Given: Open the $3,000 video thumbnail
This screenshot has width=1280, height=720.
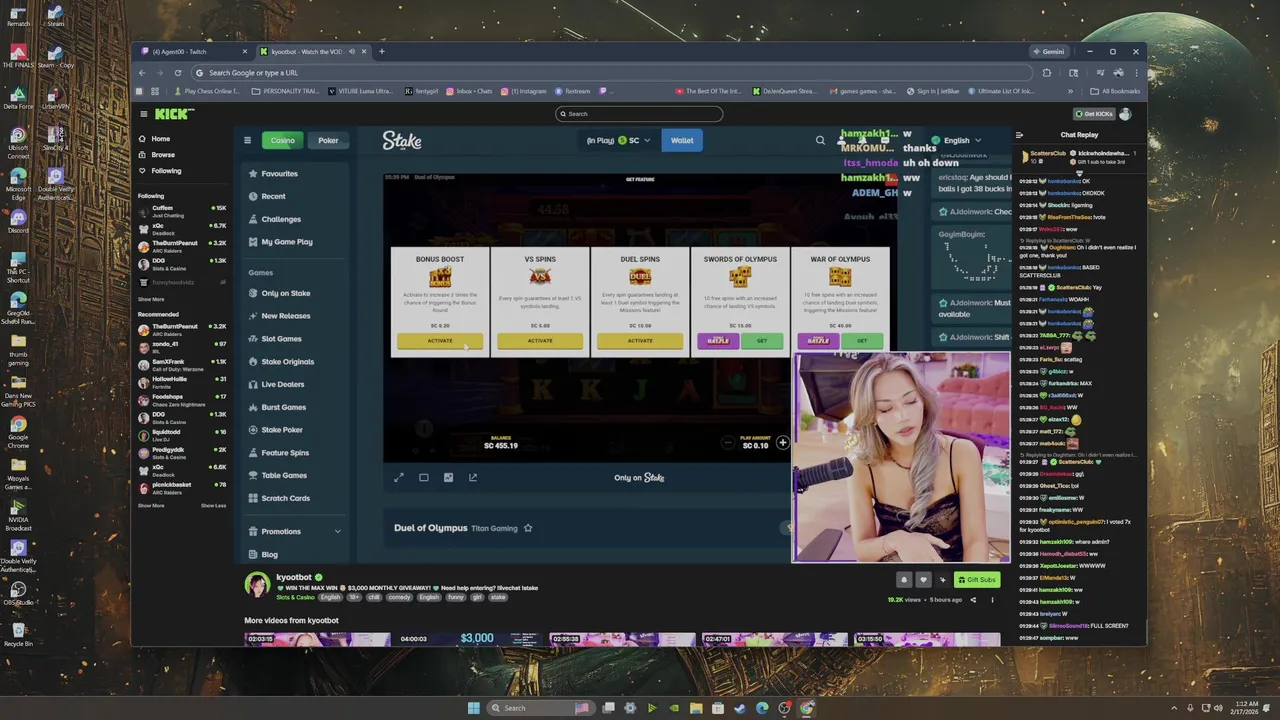Looking at the screenshot, I should coord(471,639).
